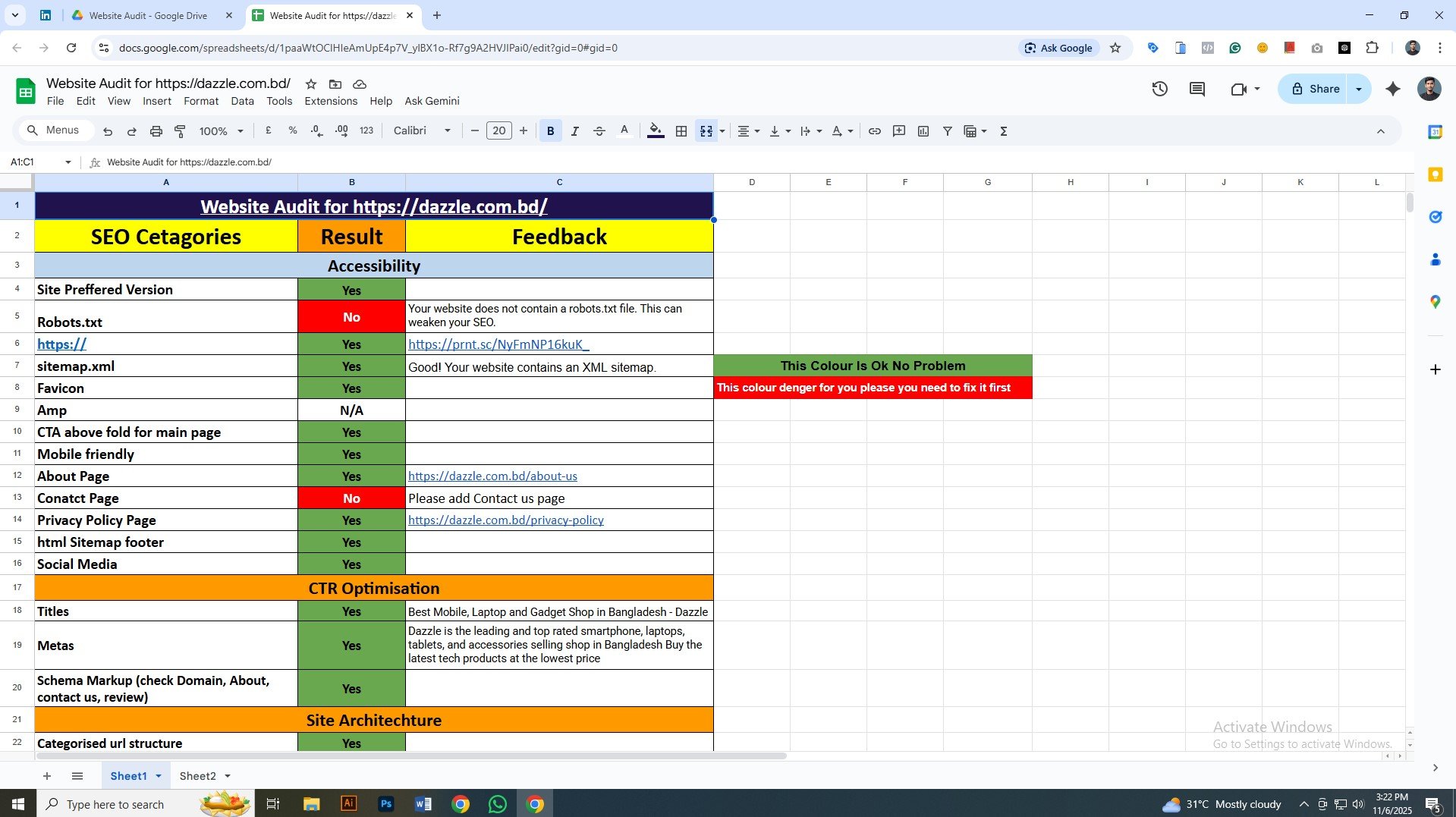Image resolution: width=1456 pixels, height=817 pixels.
Task: Switch to Sheet2
Action: tap(198, 775)
